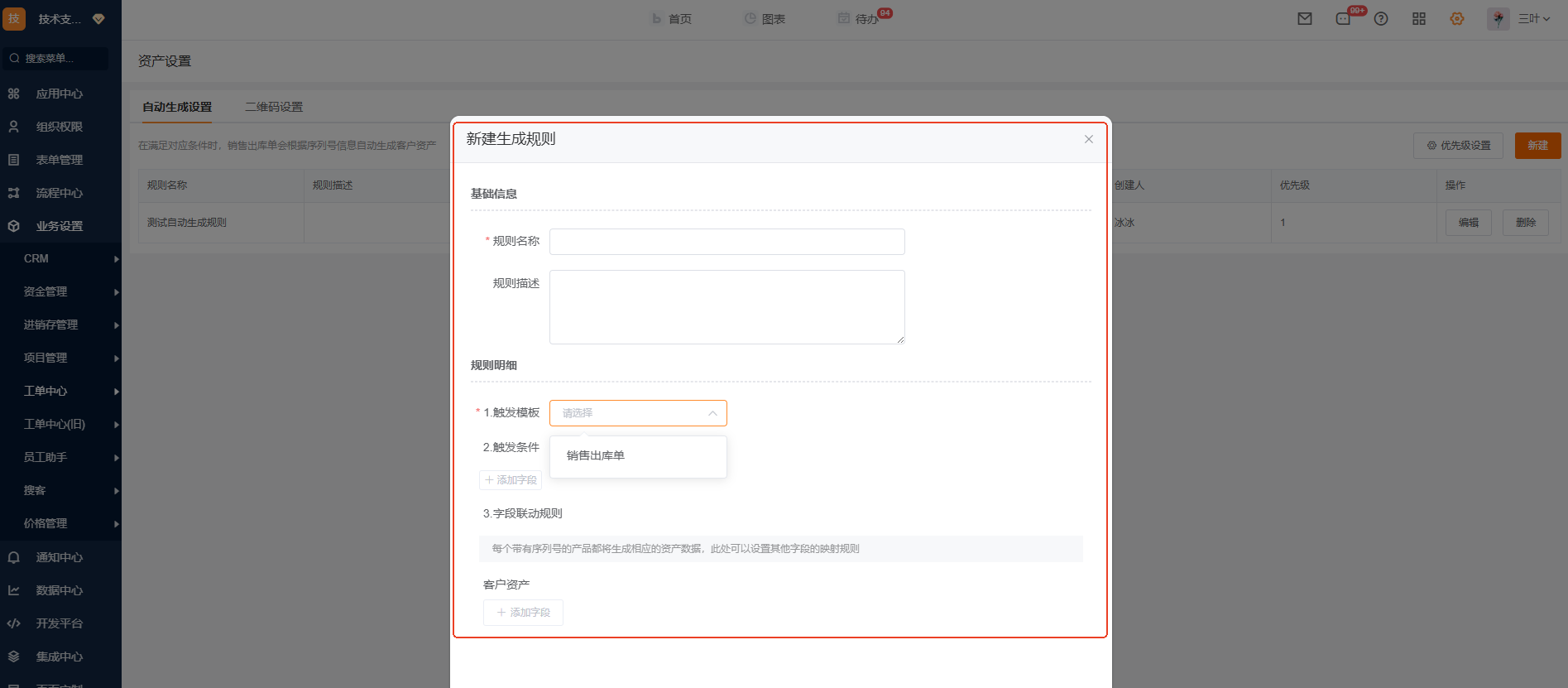Click the orange settings gear icon
The width and height of the screenshot is (1568, 688).
(1457, 19)
